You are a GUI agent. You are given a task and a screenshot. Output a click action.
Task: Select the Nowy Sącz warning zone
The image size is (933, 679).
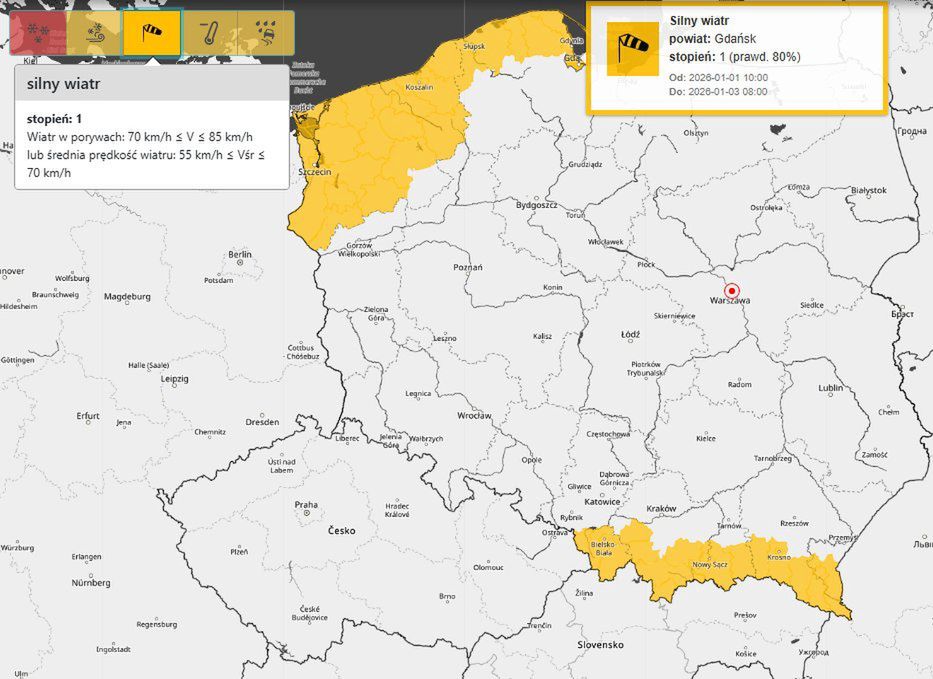[x=710, y=565]
